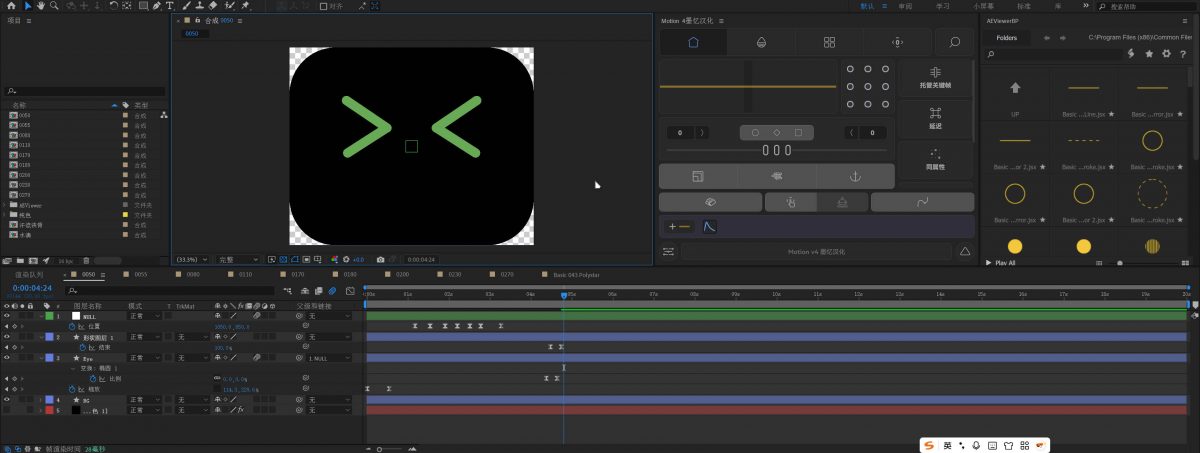Toggle 位置 stopwatch on NULL layer

click(x=71, y=327)
